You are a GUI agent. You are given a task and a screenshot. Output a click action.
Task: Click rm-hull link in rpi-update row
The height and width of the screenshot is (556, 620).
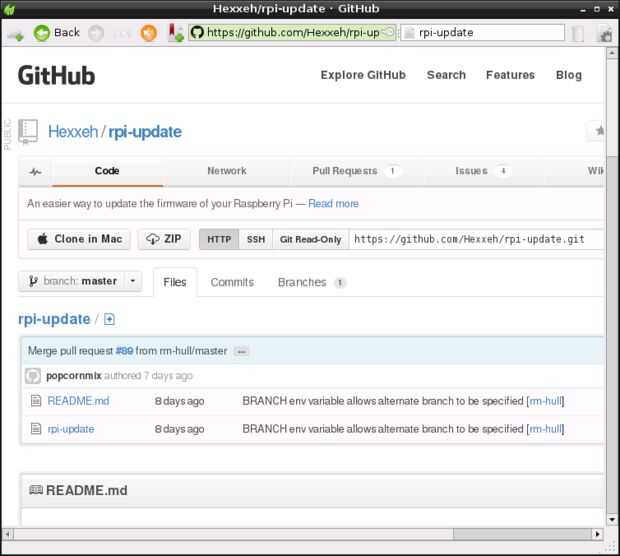click(x=545, y=429)
